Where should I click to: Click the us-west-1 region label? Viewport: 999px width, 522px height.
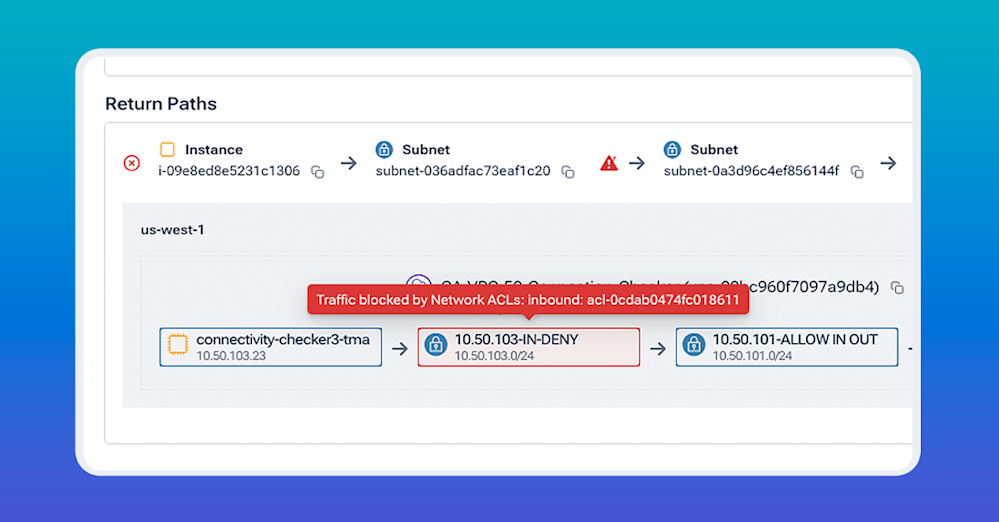coord(173,229)
